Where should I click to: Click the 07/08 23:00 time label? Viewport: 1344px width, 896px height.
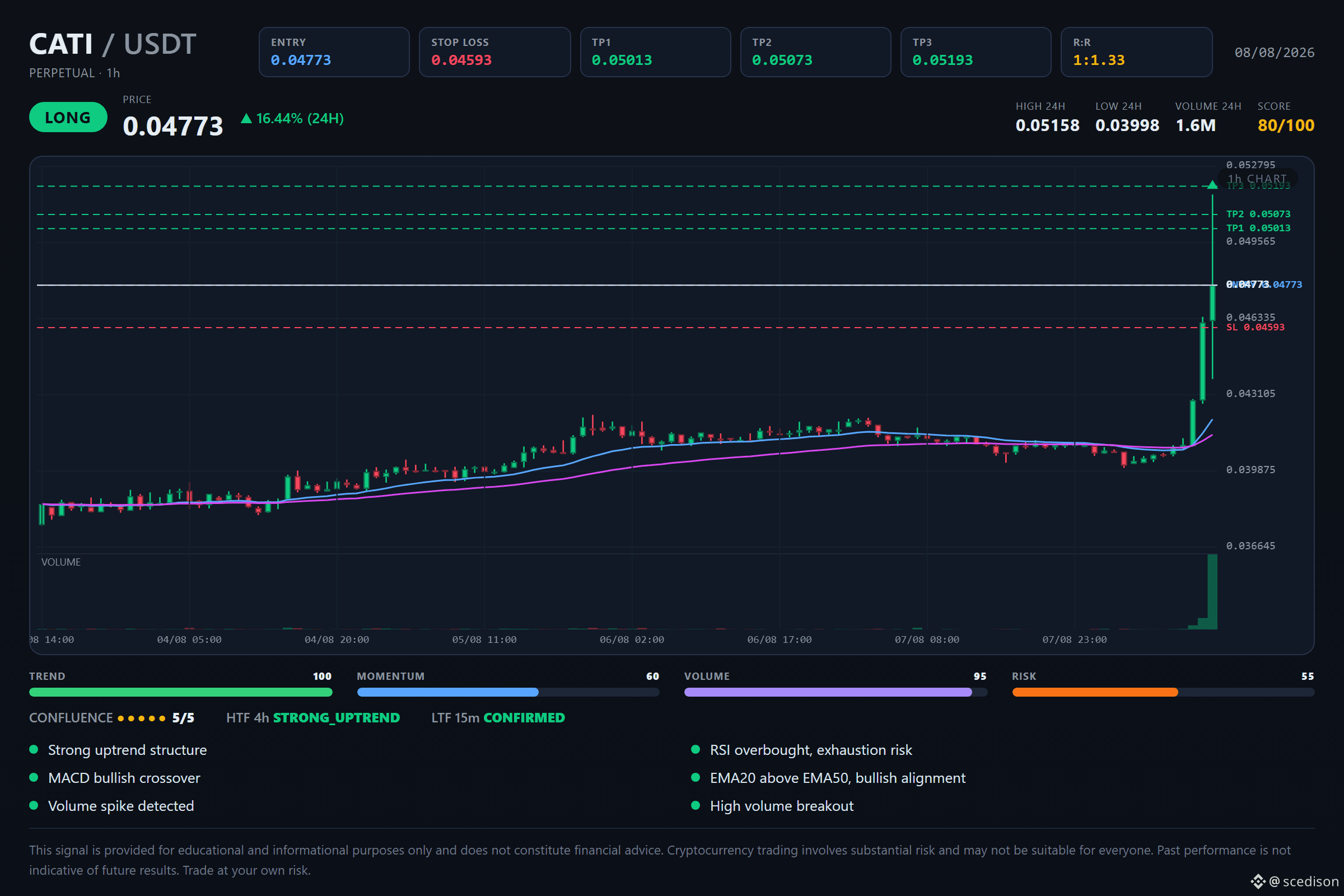point(1074,640)
